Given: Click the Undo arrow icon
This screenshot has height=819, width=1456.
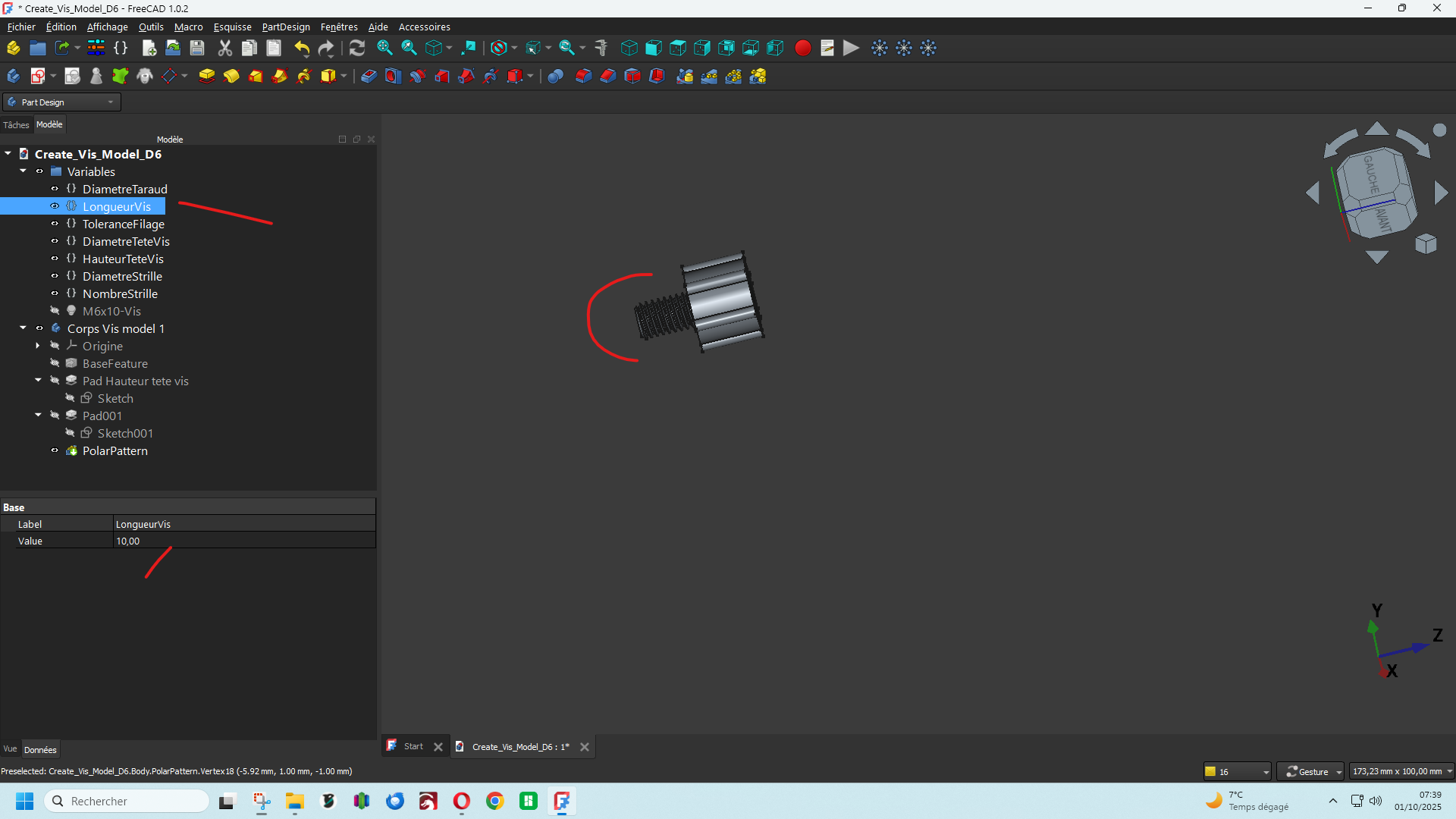Looking at the screenshot, I should click(x=302, y=48).
